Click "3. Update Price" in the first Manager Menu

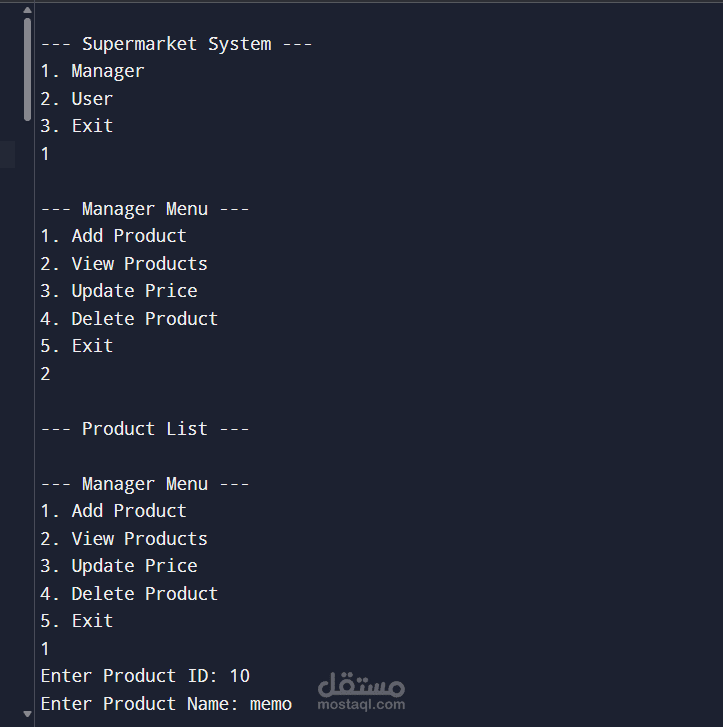tap(119, 291)
